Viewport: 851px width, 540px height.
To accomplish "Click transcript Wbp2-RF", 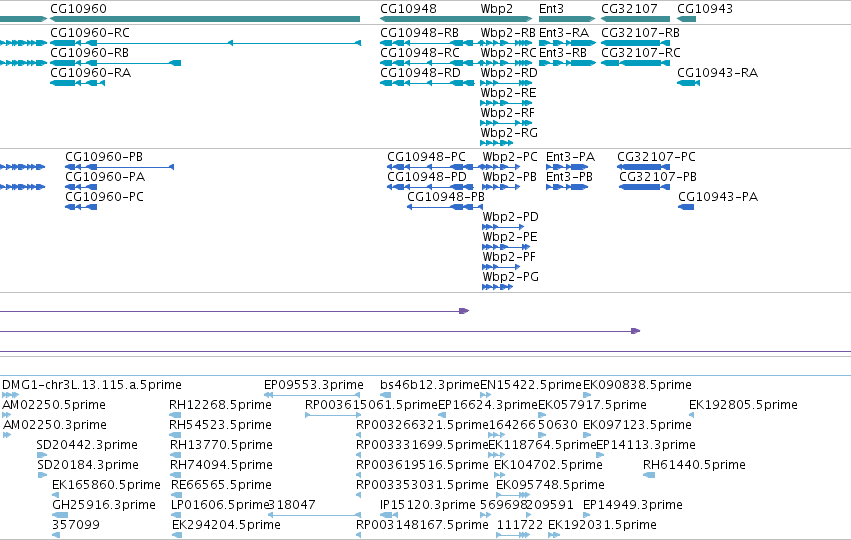I will click(506, 123).
